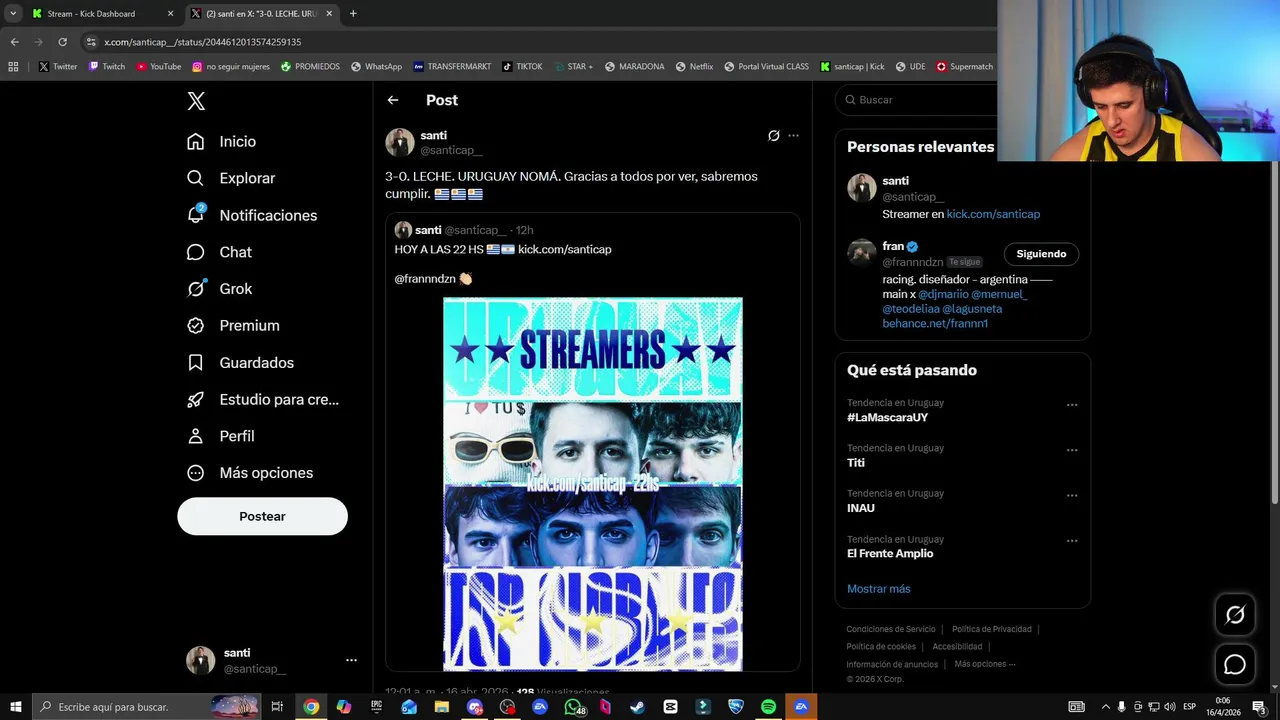Click the floating chat messages button
The image size is (1280, 720).
click(1235, 665)
